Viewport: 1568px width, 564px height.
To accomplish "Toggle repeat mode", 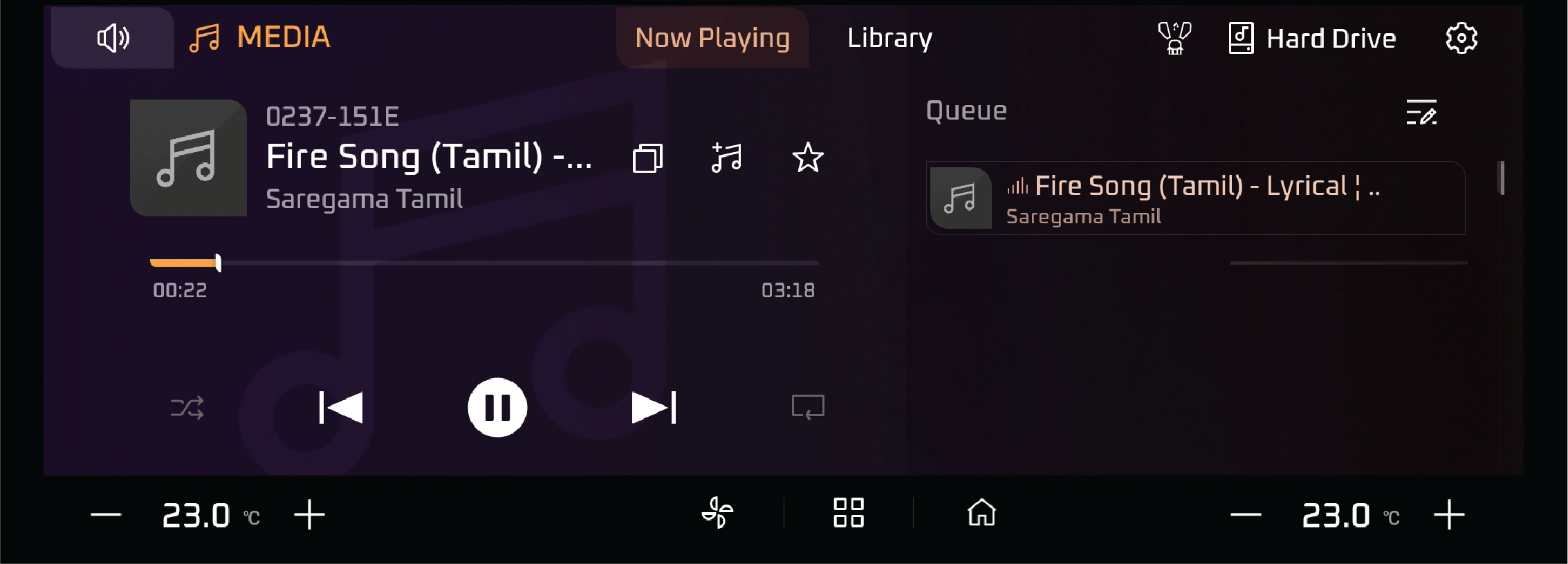I will (x=808, y=407).
